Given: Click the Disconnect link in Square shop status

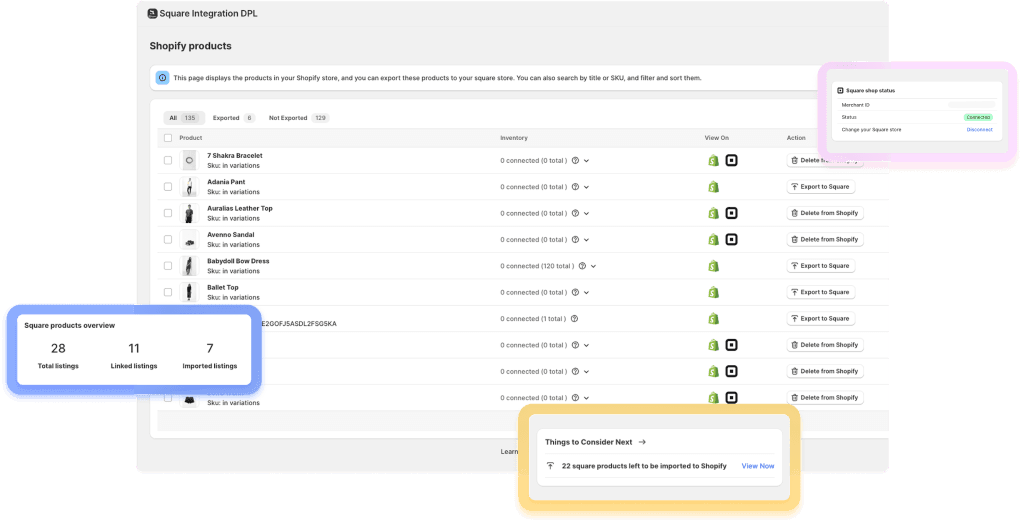Looking at the screenshot, I should (x=979, y=130).
